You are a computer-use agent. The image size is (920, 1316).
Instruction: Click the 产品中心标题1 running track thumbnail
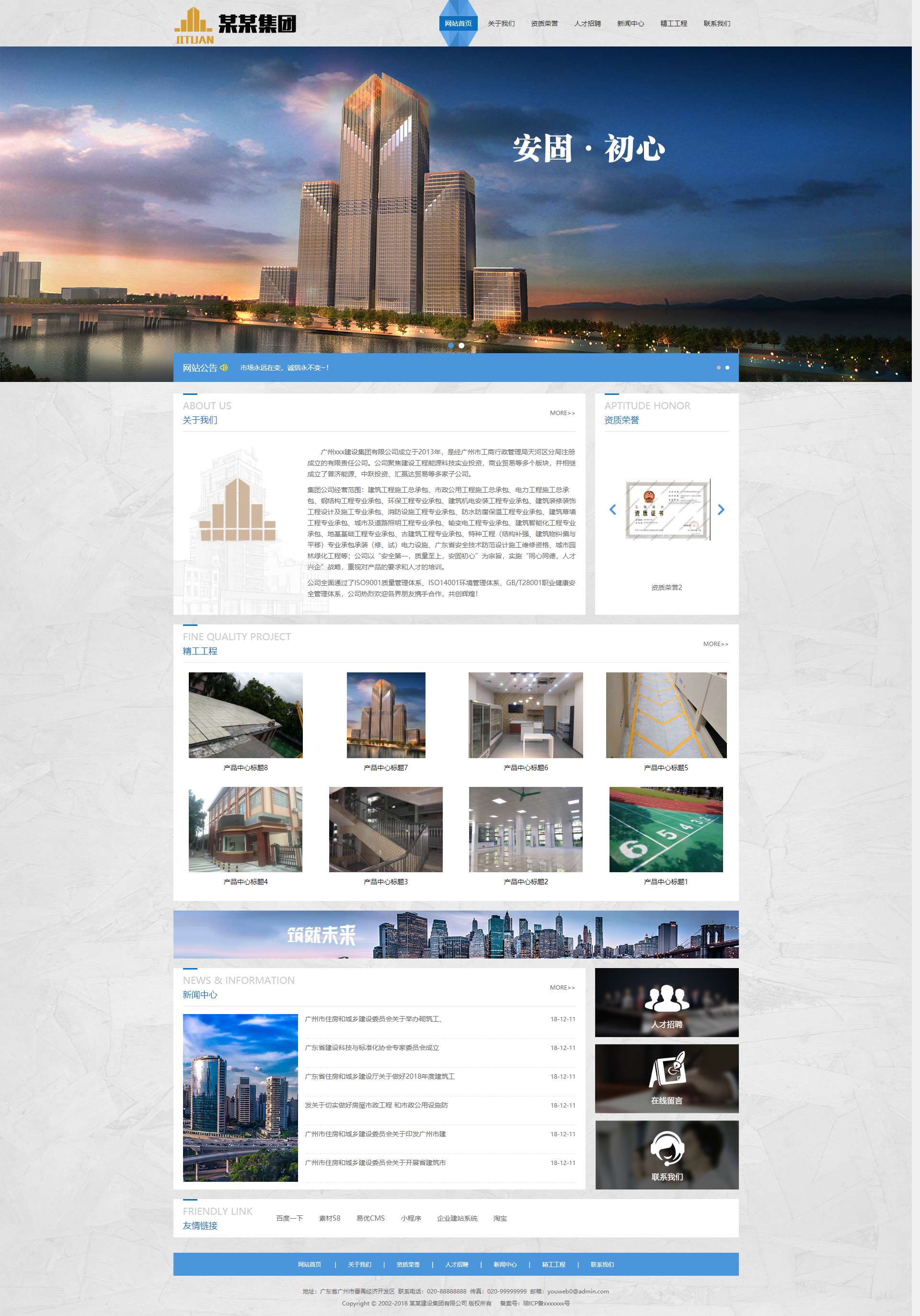click(666, 830)
